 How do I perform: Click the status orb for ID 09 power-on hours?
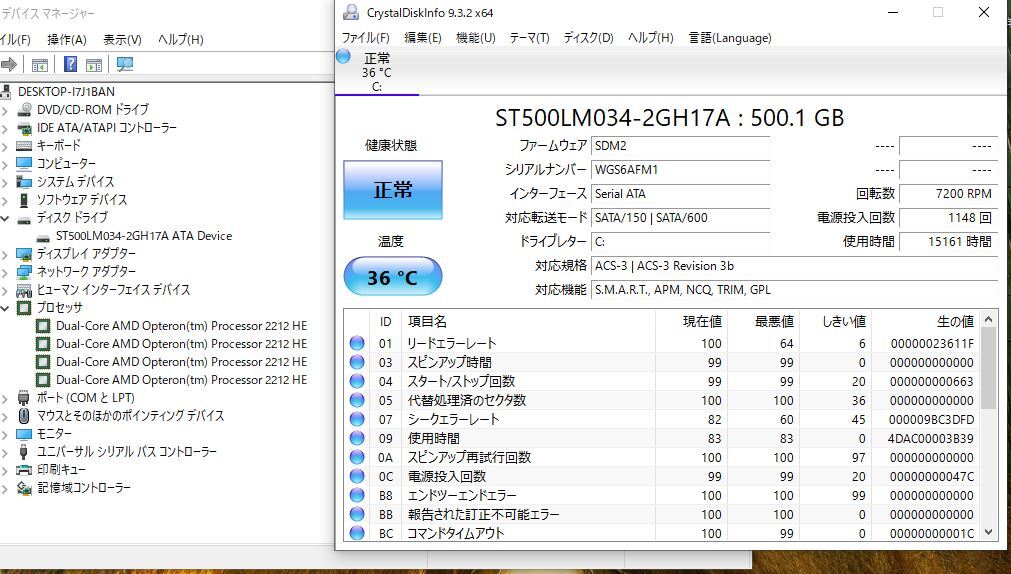coord(357,438)
